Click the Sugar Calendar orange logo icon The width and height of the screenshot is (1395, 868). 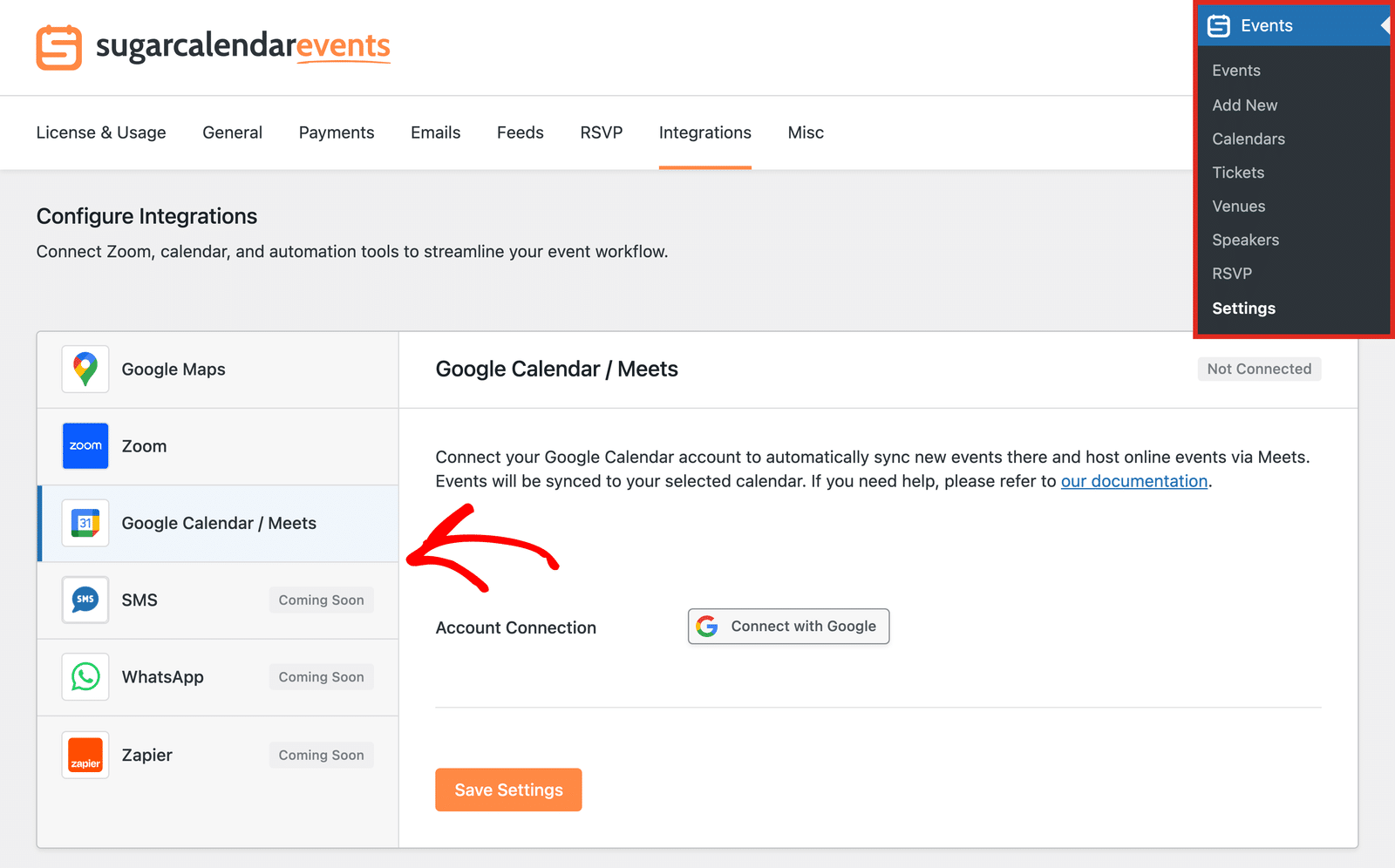[x=59, y=47]
